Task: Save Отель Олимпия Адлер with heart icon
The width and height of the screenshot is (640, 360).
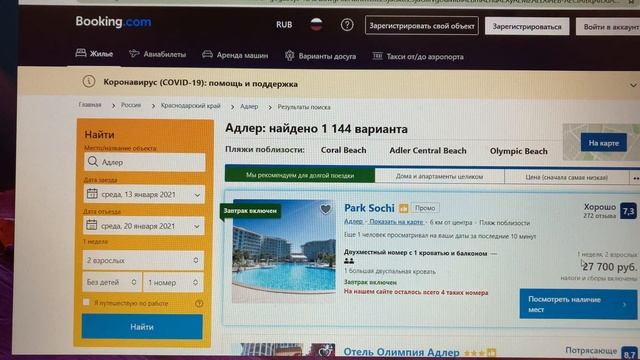Action: click(x=325, y=351)
